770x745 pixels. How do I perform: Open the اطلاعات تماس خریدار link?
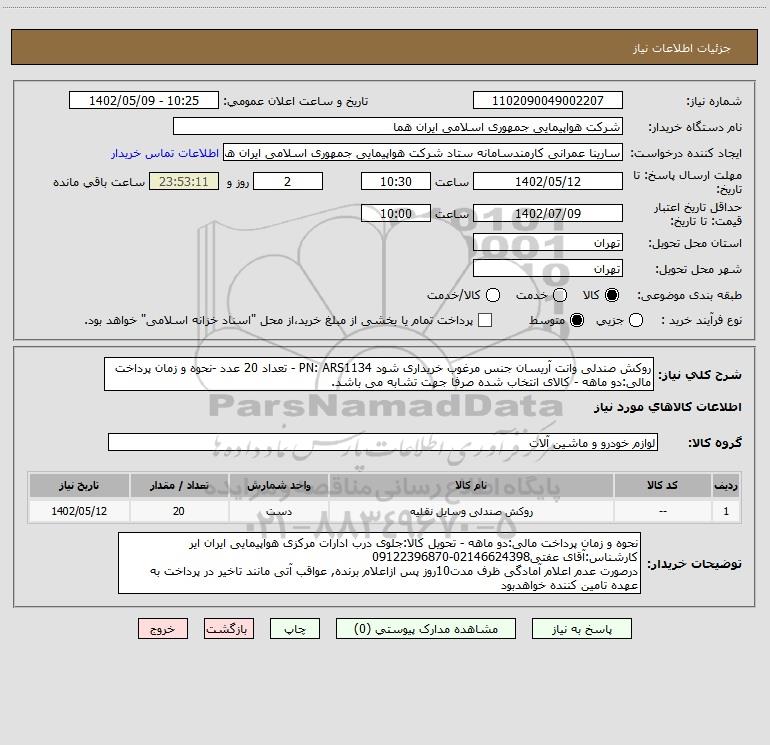(x=165, y=153)
